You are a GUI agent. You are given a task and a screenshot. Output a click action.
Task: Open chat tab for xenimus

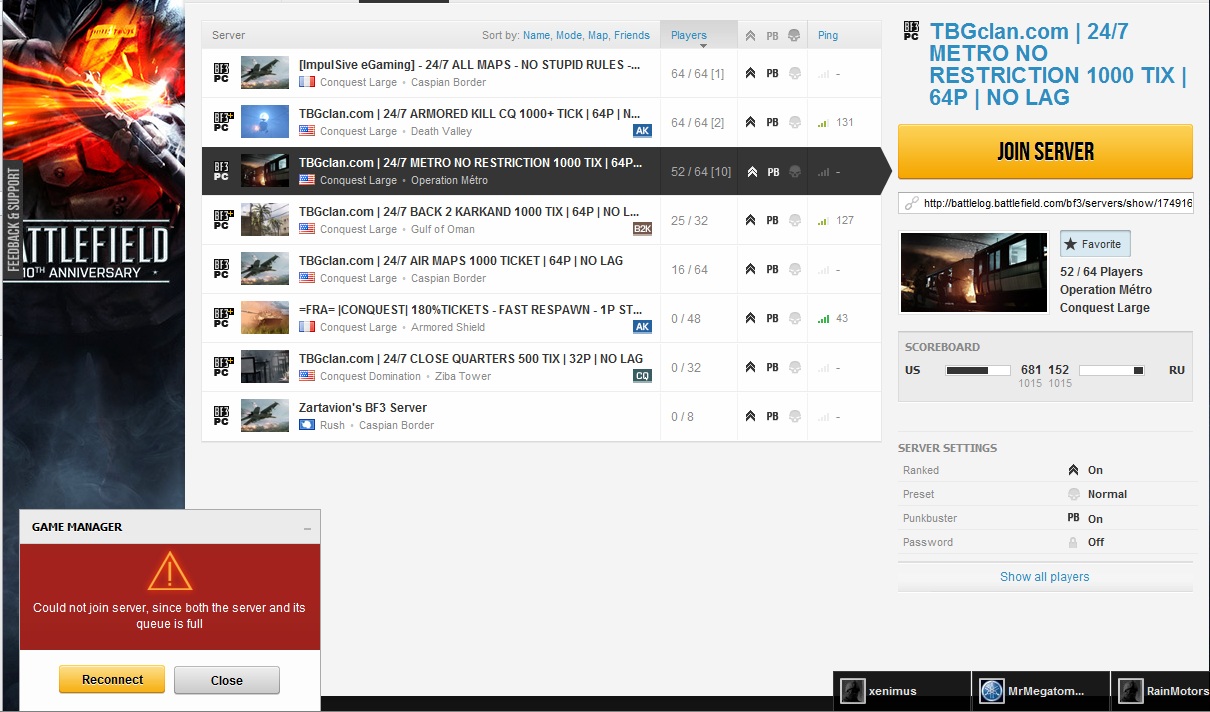[901, 691]
